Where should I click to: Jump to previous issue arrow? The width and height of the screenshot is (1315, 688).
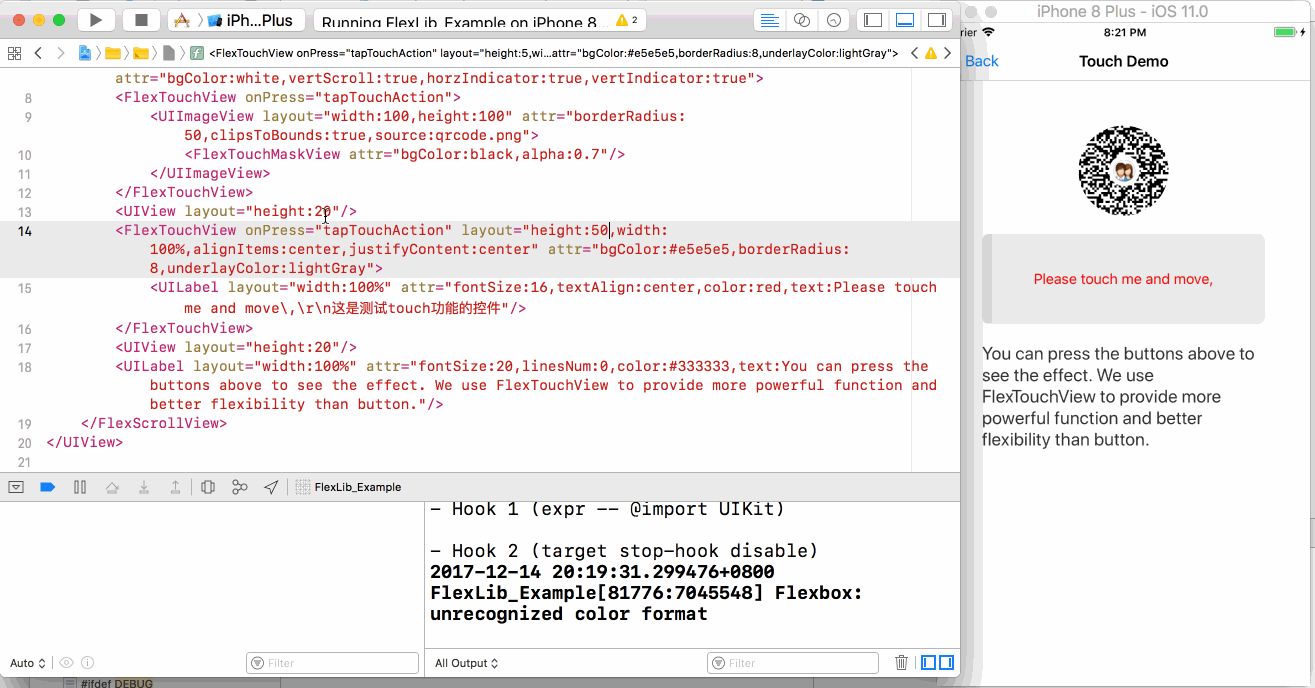tap(914, 53)
